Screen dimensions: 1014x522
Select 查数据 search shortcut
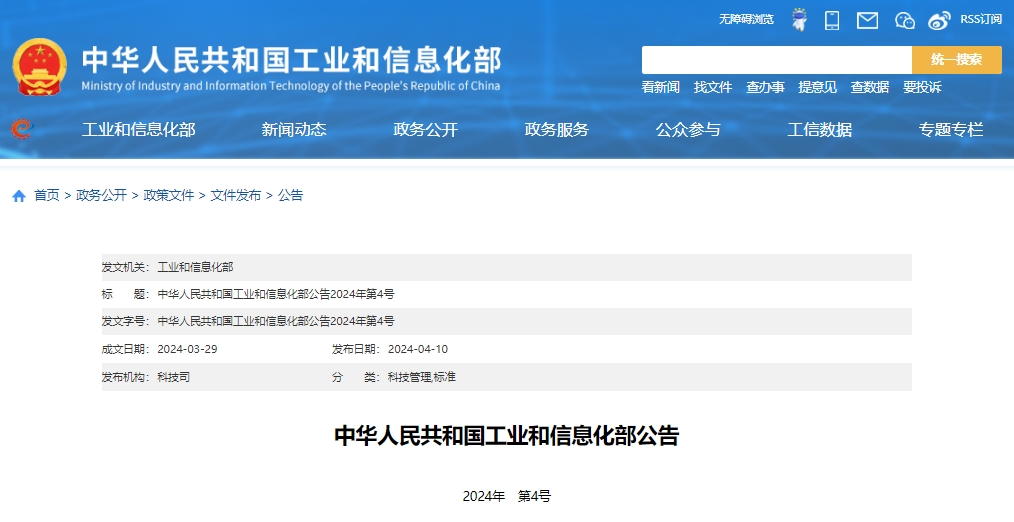click(x=870, y=87)
